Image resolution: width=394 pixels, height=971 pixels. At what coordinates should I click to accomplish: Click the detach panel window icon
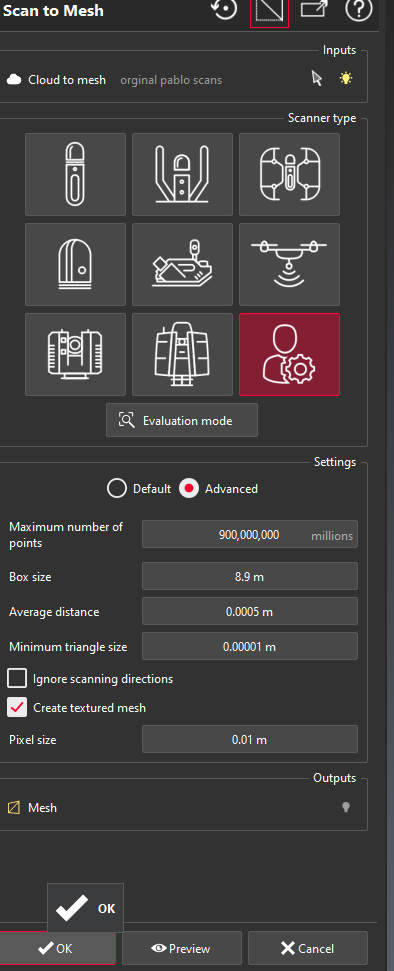[313, 10]
